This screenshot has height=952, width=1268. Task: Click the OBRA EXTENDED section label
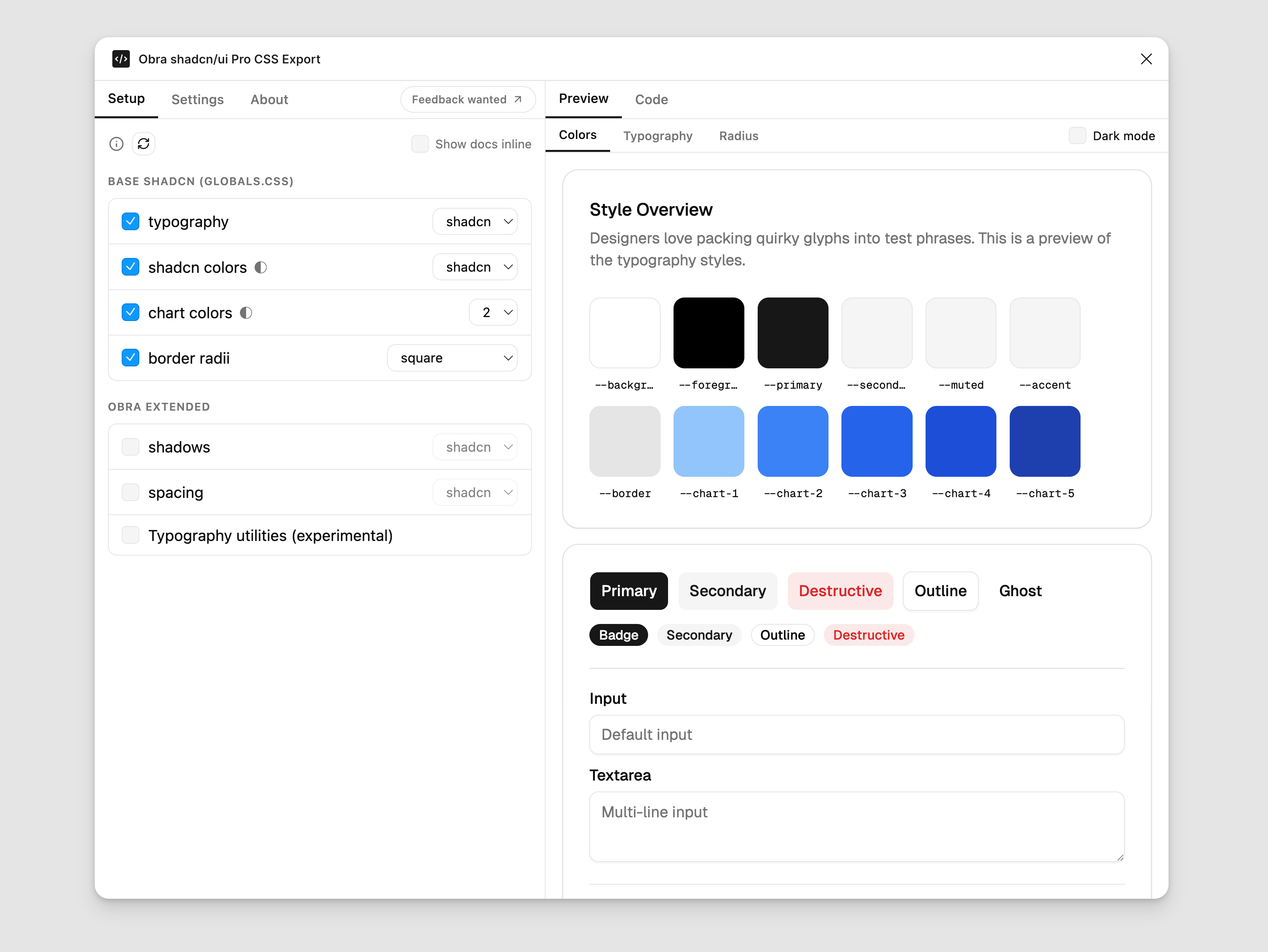(159, 407)
